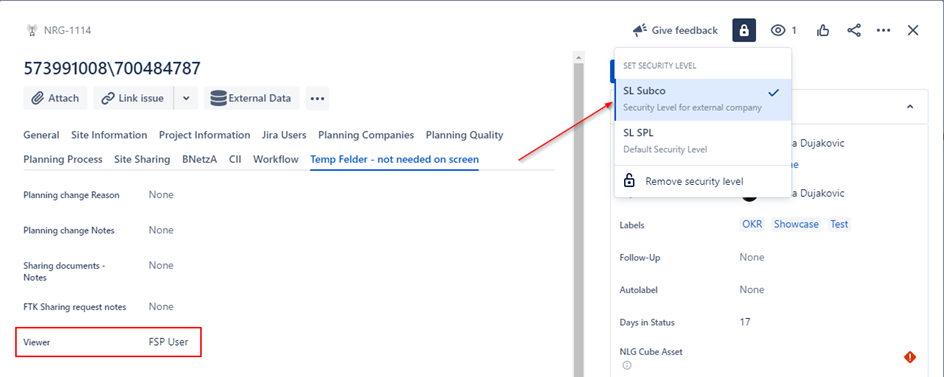The height and width of the screenshot is (377, 944).
Task: Open the more options button beside External Data
Action: [317, 98]
